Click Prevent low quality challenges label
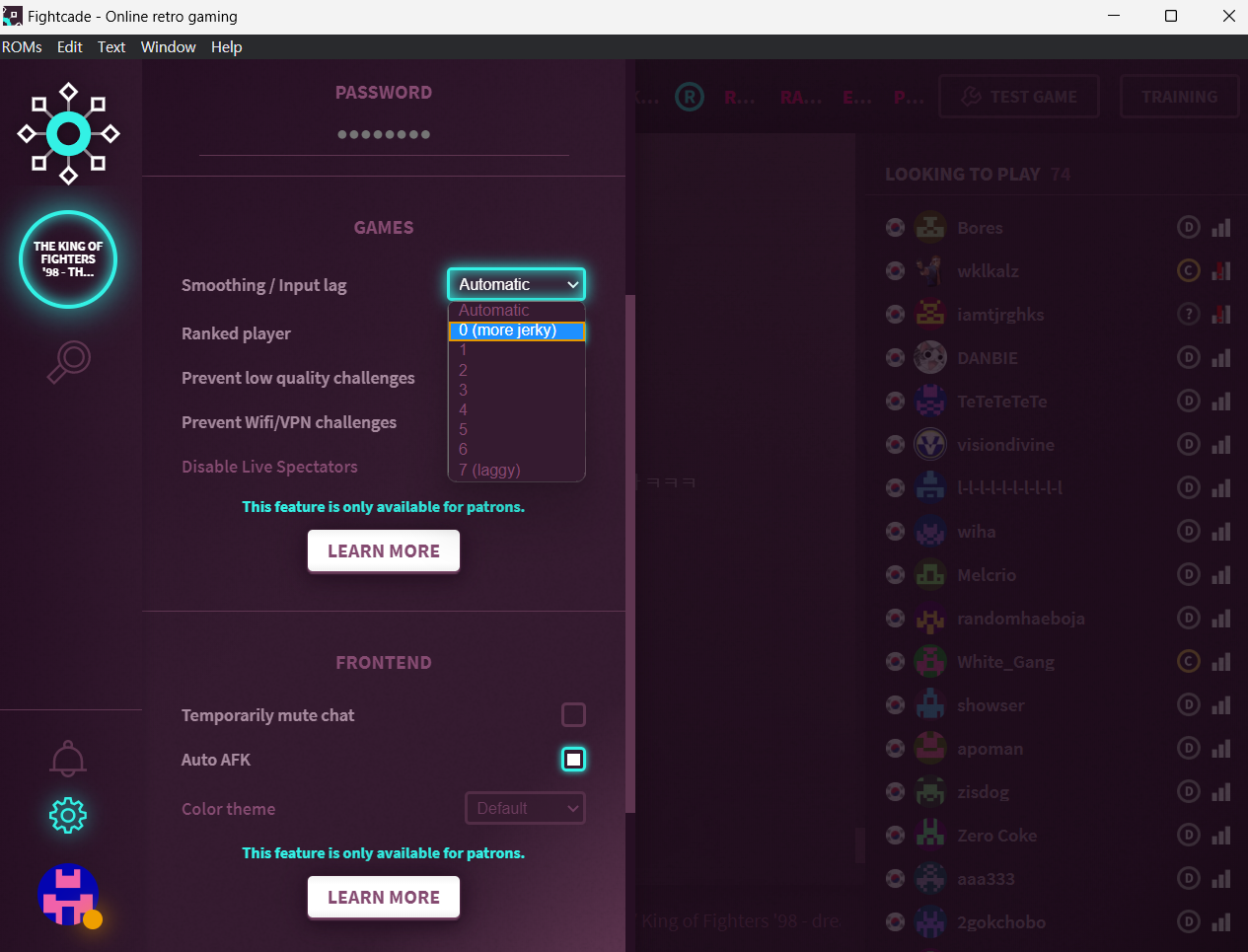Image resolution: width=1248 pixels, height=952 pixels. point(298,378)
